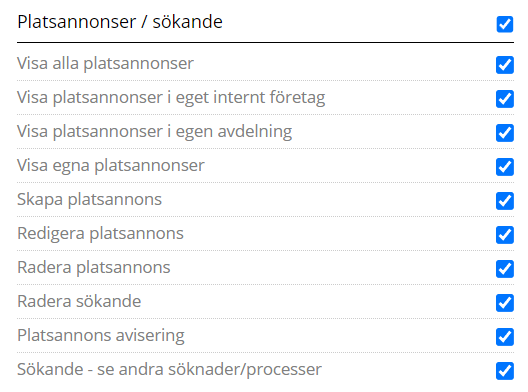
Task: Uncheck the Redigera platsannons checkbox
Action: tap(505, 235)
